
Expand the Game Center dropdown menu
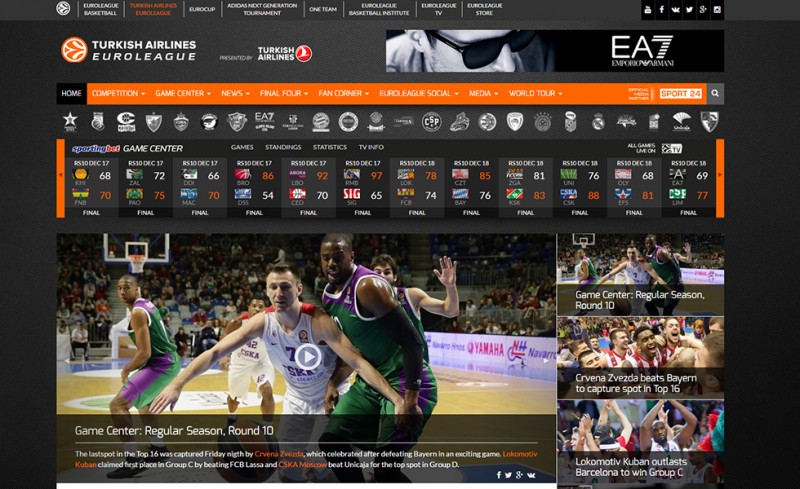pos(183,93)
